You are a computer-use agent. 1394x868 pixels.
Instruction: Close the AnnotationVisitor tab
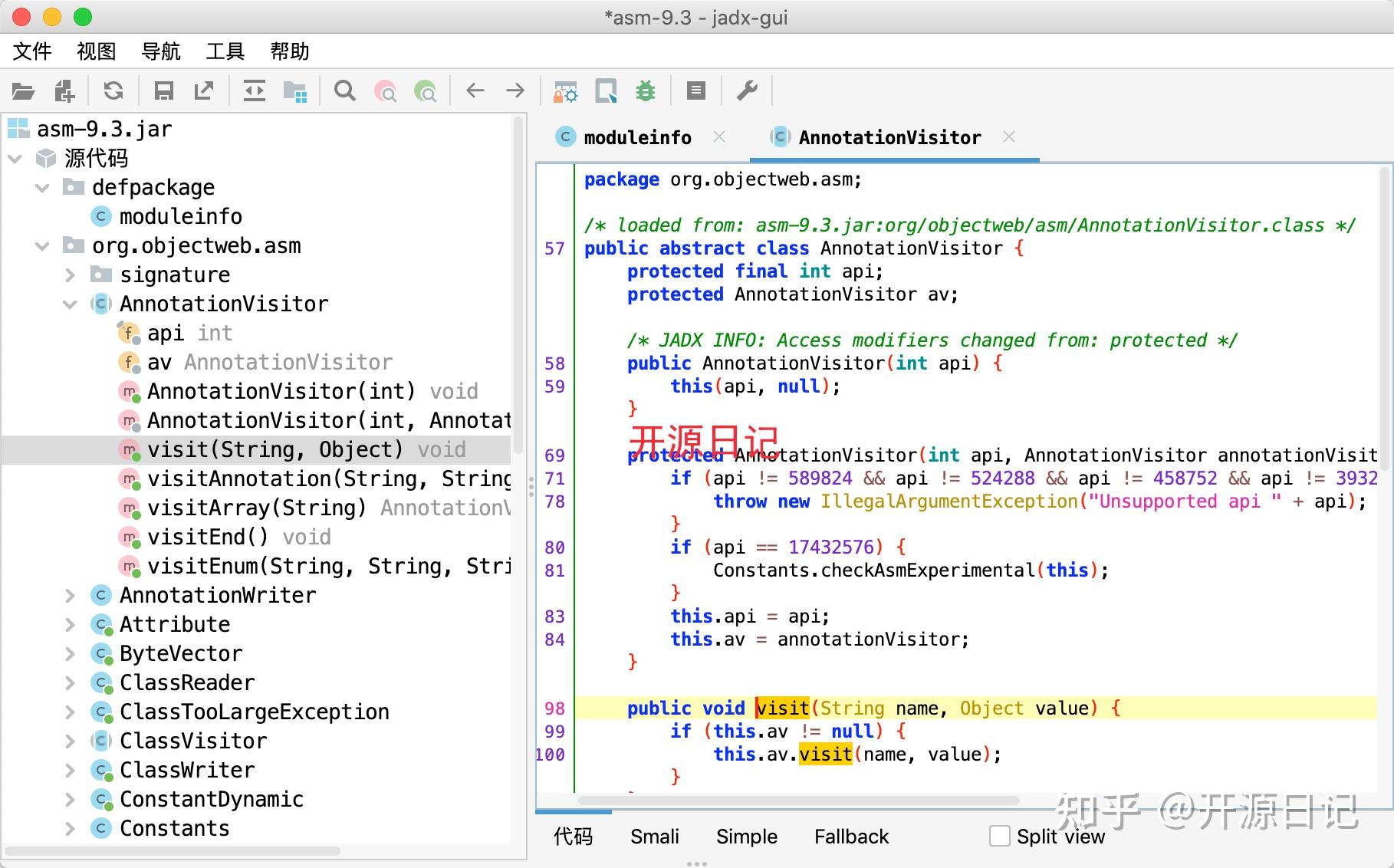coord(1009,136)
